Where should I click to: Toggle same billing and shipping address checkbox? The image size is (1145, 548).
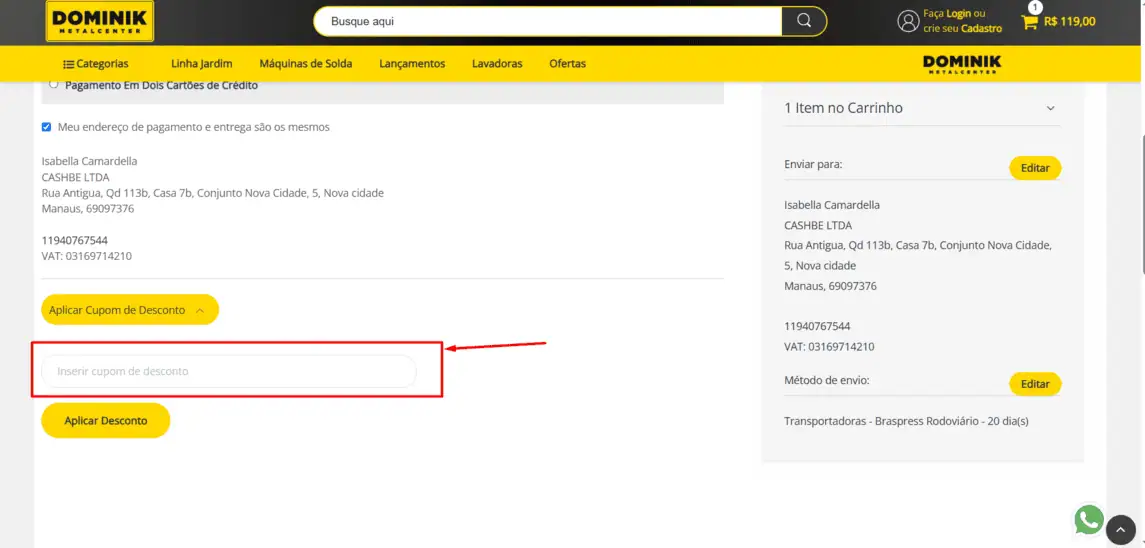tap(47, 126)
